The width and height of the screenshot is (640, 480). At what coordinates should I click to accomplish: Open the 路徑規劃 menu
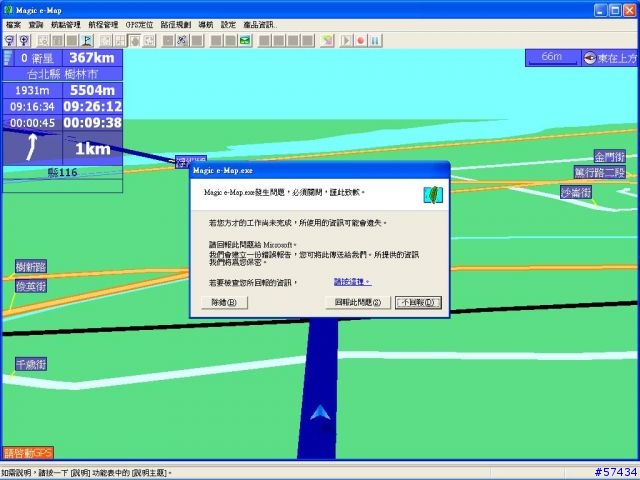click(176, 25)
